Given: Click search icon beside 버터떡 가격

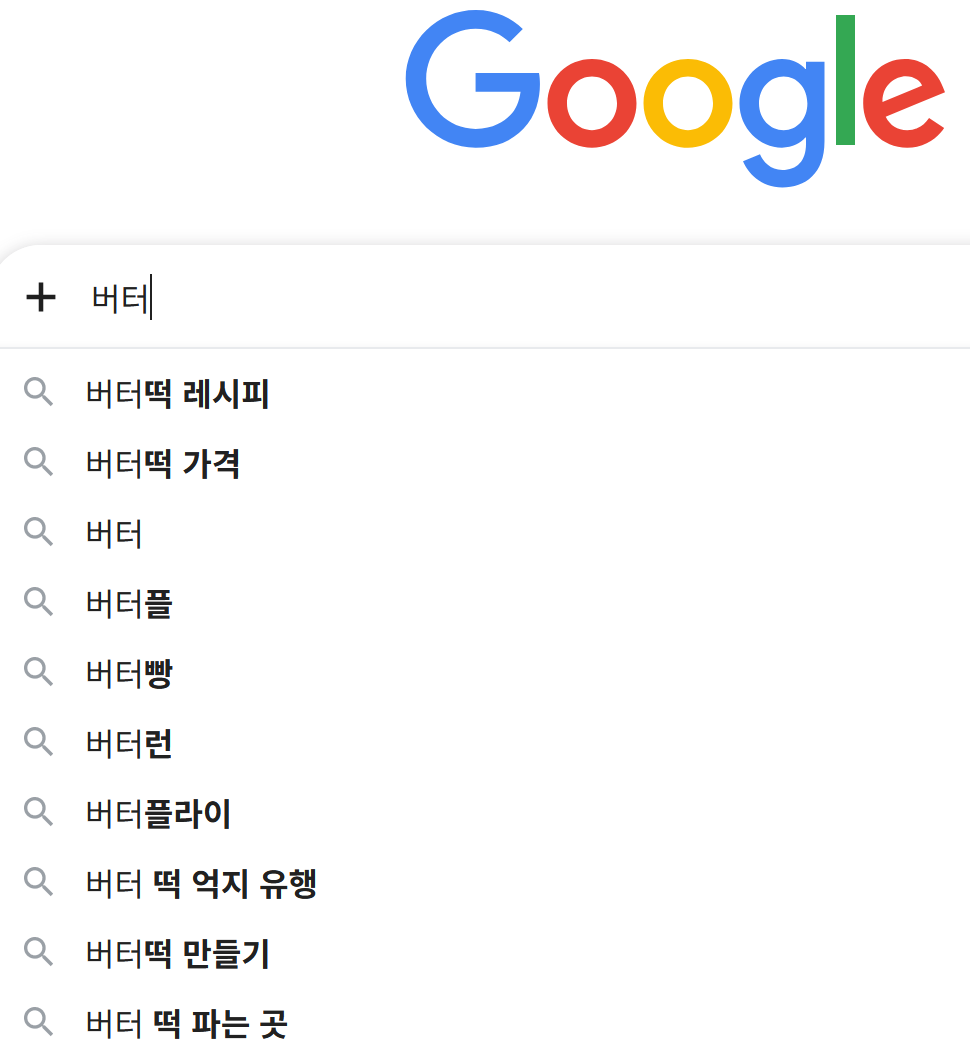Looking at the screenshot, I should coord(38,462).
